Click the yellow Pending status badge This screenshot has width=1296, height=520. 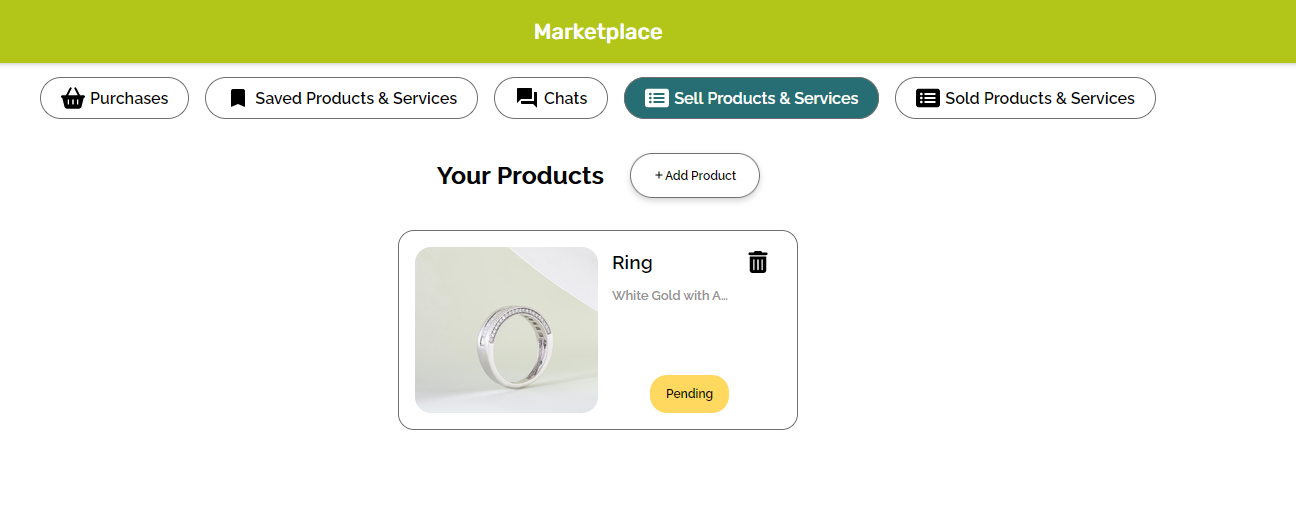pyautogui.click(x=689, y=393)
